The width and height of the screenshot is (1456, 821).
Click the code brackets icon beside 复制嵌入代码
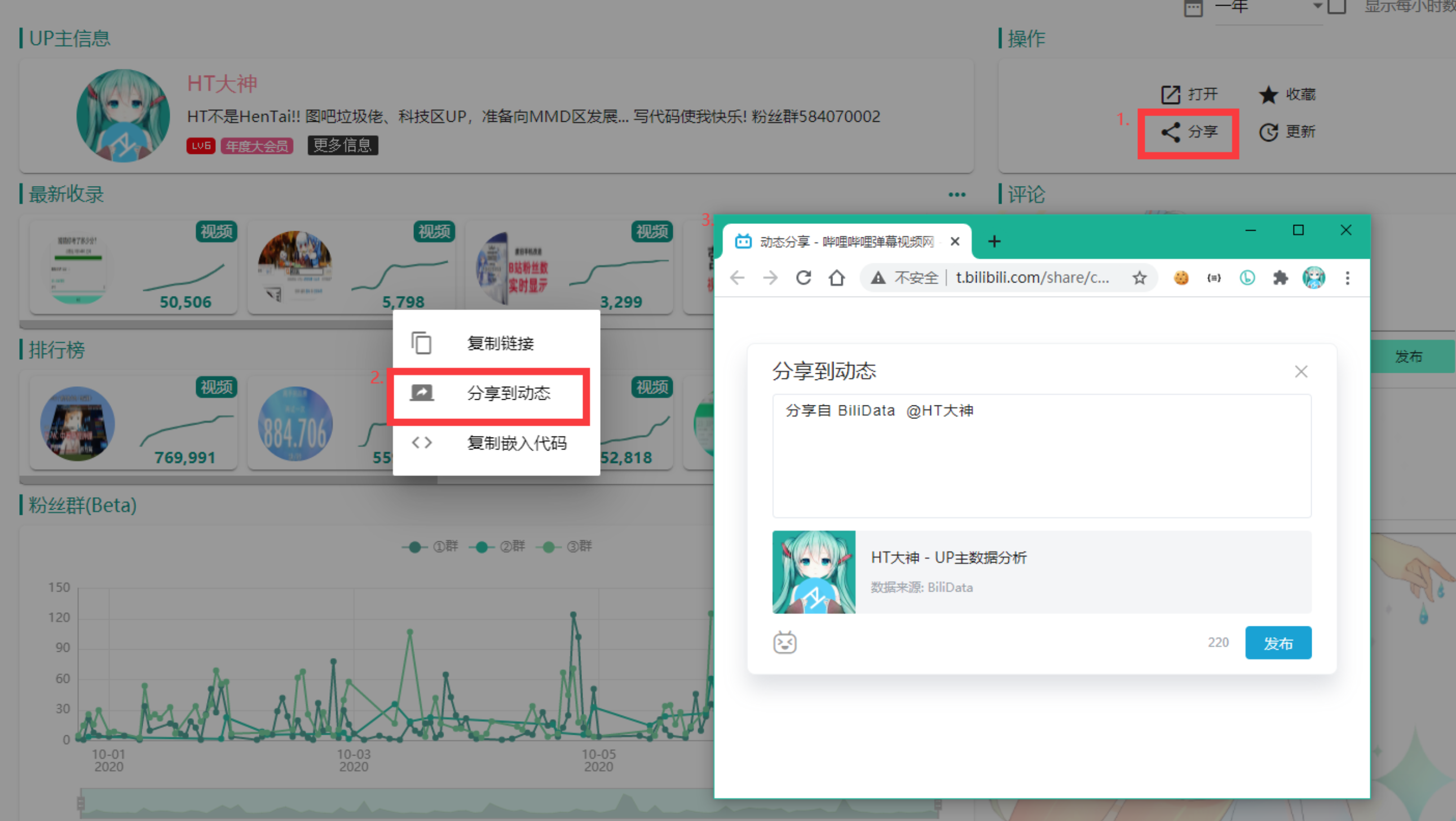pos(422,443)
